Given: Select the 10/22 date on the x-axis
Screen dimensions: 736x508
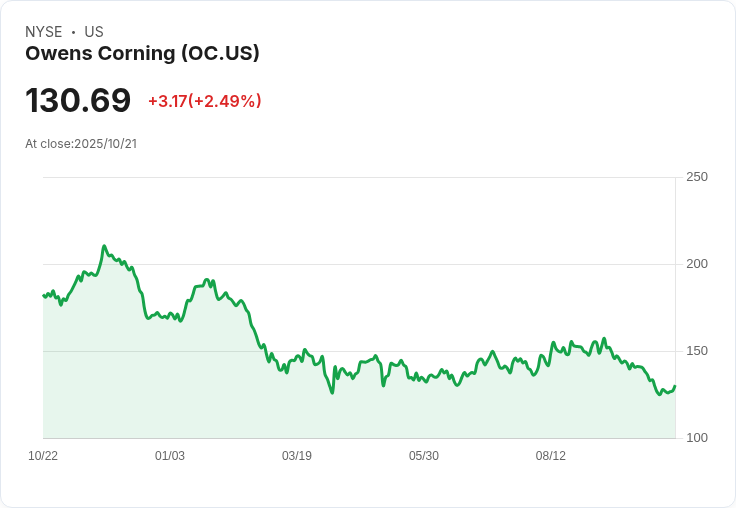Looking at the screenshot, I should [43, 456].
